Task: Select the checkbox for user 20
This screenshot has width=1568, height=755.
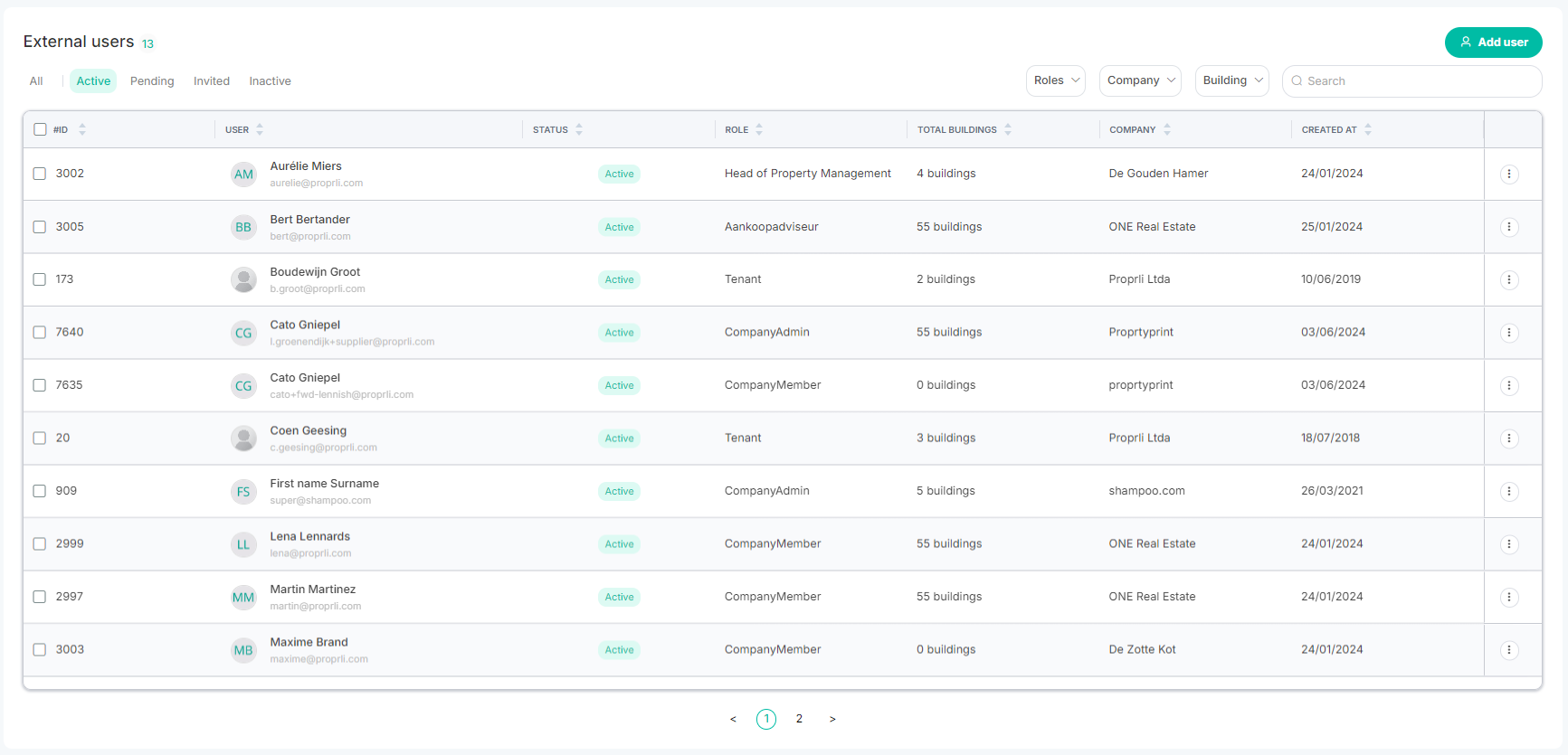Action: tap(40, 438)
